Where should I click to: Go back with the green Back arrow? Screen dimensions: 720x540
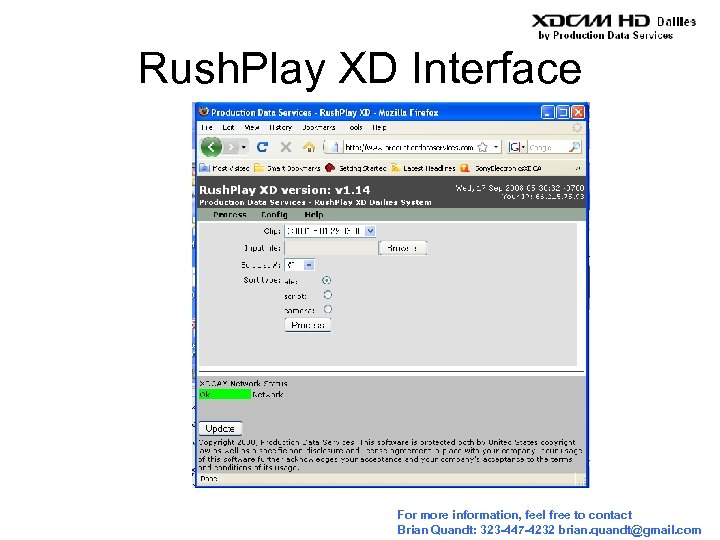coord(211,147)
